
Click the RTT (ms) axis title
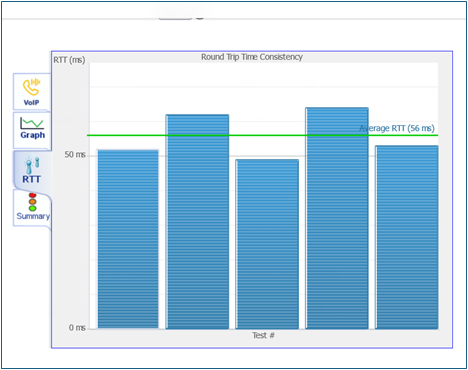tap(69, 60)
